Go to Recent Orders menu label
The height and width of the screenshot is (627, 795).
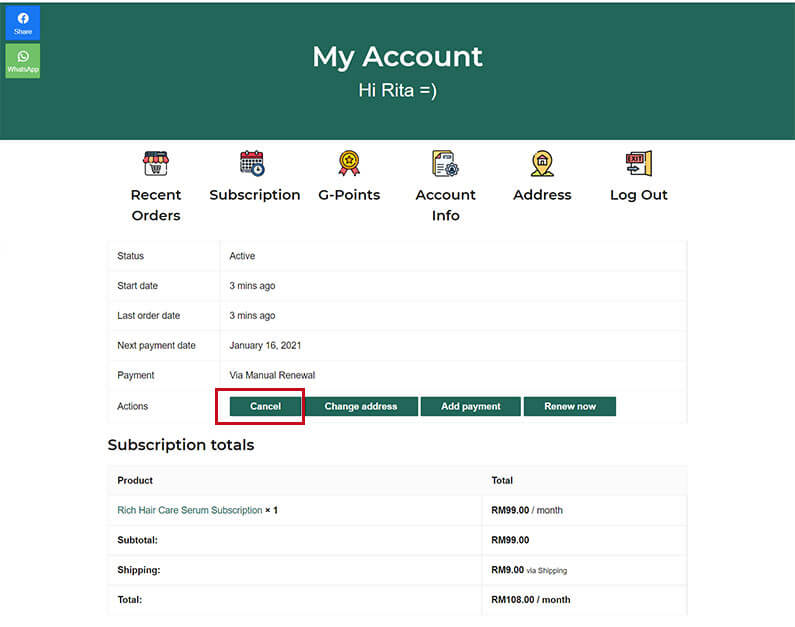[x=156, y=205]
